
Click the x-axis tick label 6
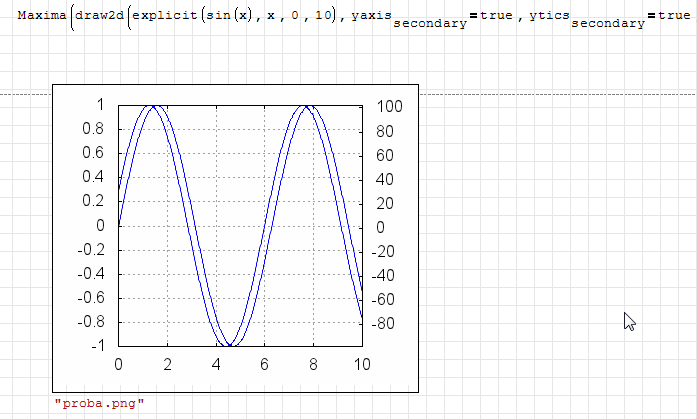(264, 364)
